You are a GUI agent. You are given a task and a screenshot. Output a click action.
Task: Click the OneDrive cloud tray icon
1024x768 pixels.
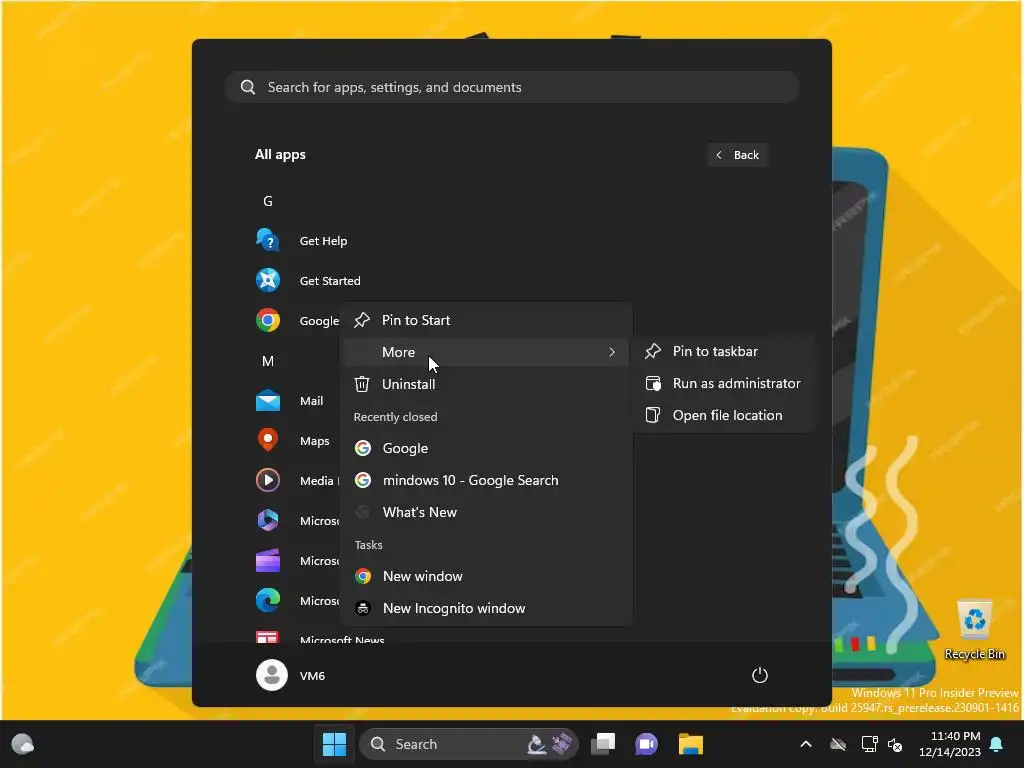[838, 744]
